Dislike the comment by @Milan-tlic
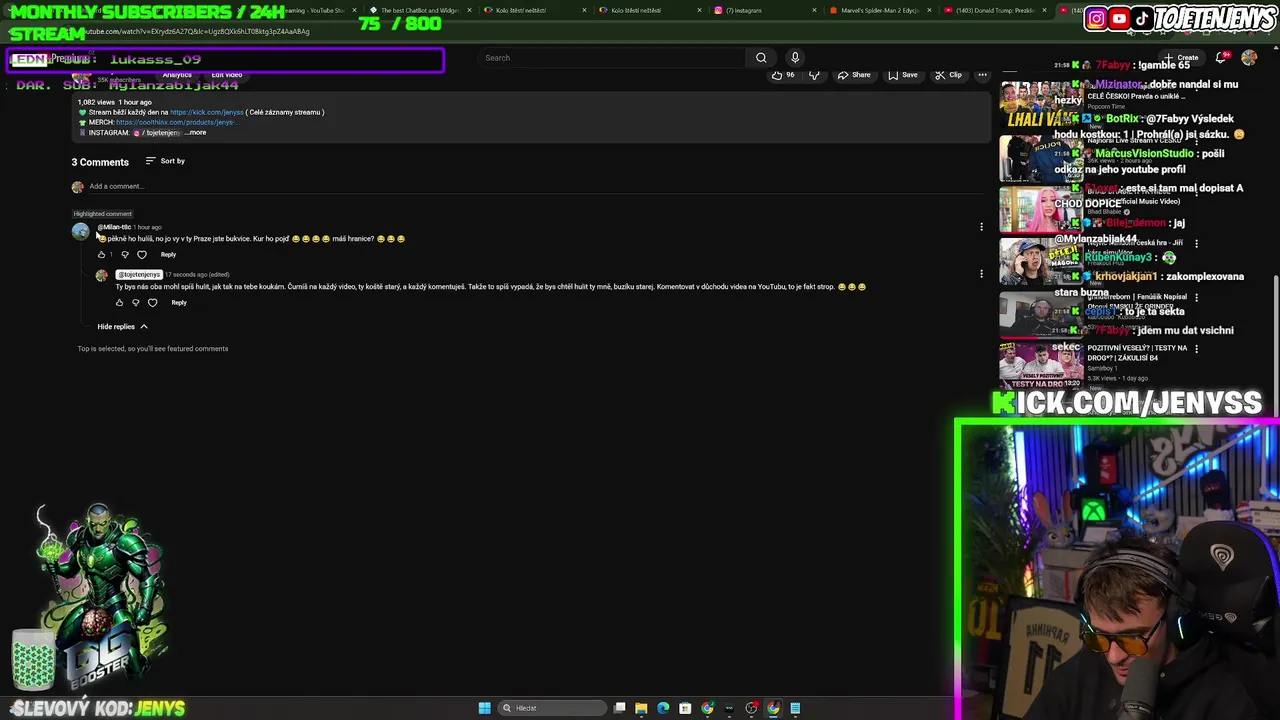Screen dimensions: 1280x720 (125, 255)
